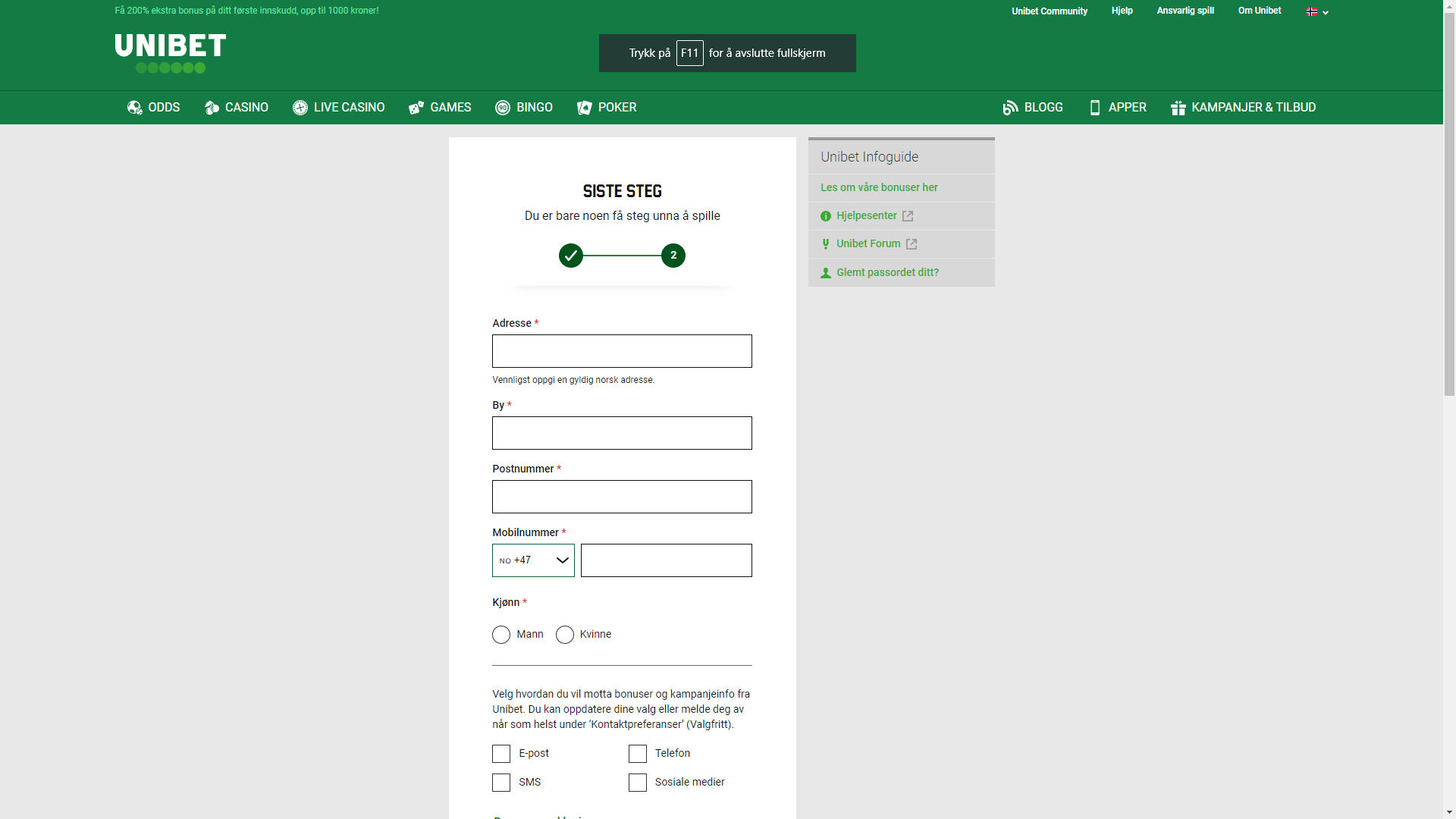This screenshot has width=1456, height=819.
Task: Open the Hjelpesenter link
Action: [x=866, y=215]
